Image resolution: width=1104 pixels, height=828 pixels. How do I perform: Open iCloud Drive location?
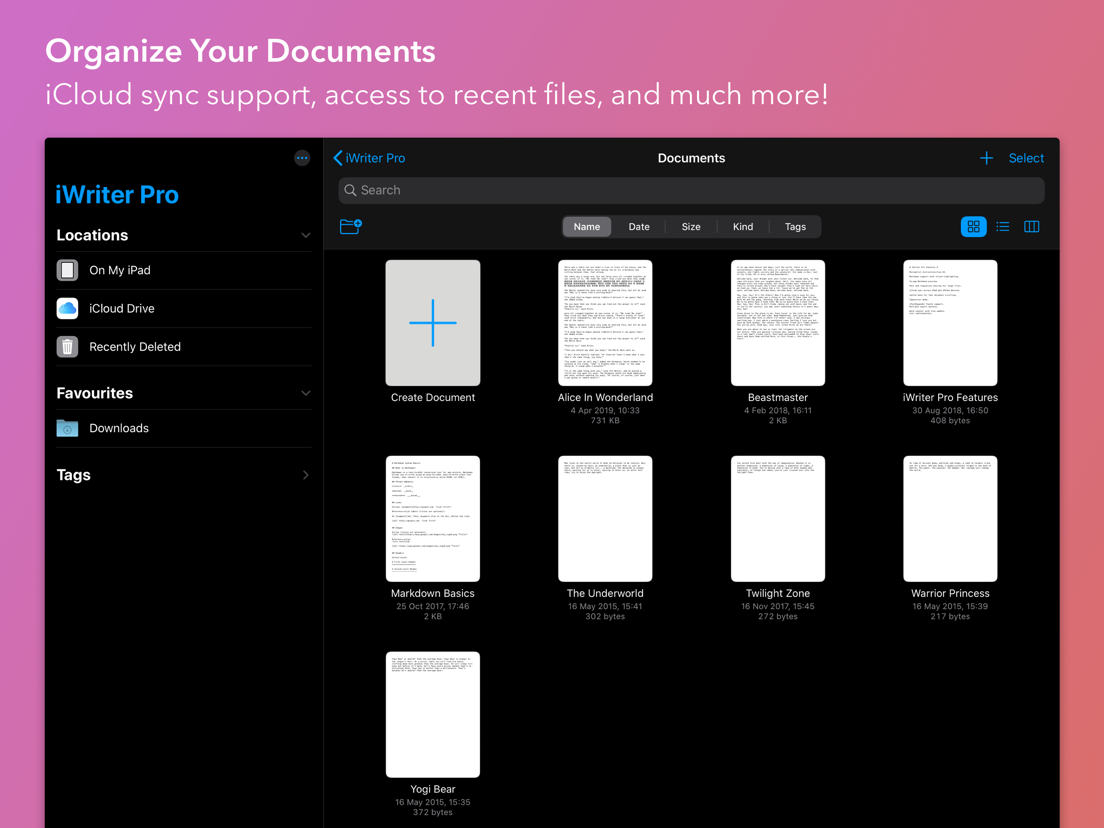point(184,308)
